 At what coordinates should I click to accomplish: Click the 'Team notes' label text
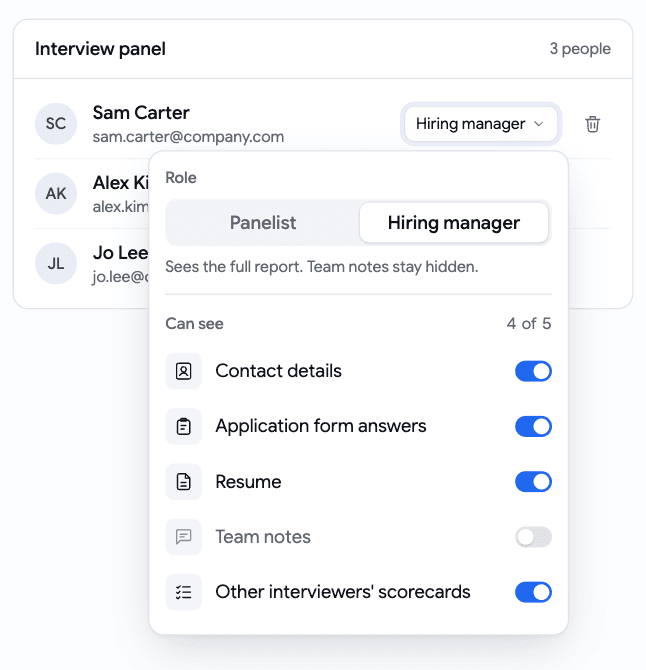click(263, 537)
